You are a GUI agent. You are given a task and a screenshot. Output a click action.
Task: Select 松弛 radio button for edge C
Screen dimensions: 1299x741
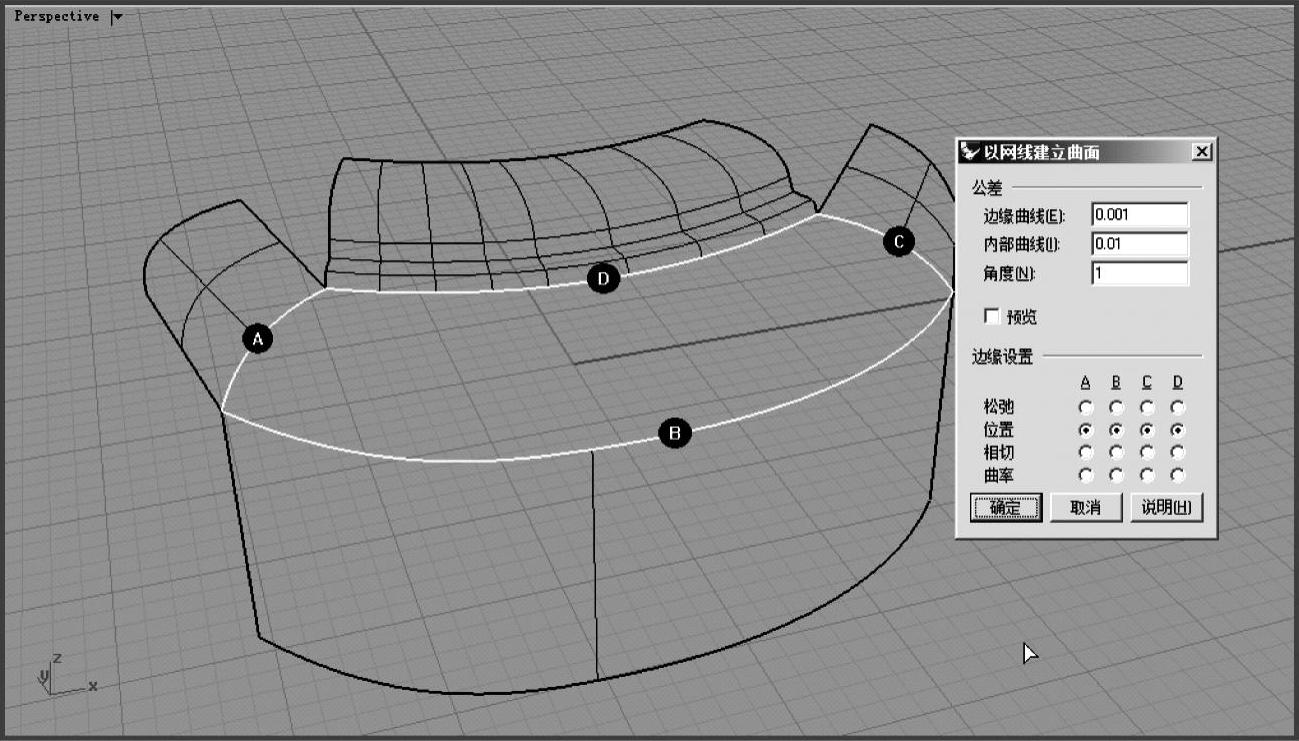point(1147,407)
